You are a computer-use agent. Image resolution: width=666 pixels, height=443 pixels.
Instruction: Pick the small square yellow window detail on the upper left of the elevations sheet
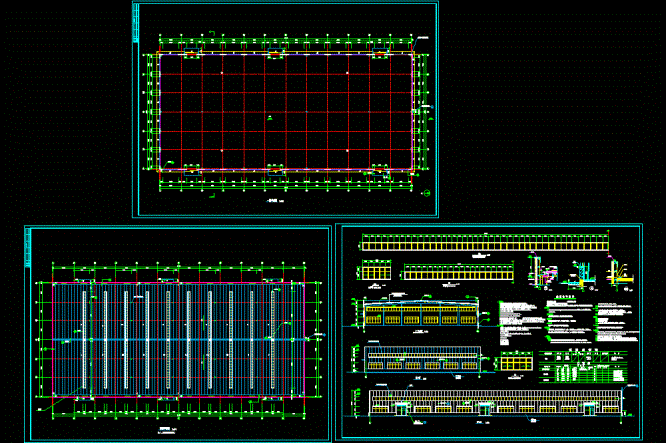click(376, 271)
